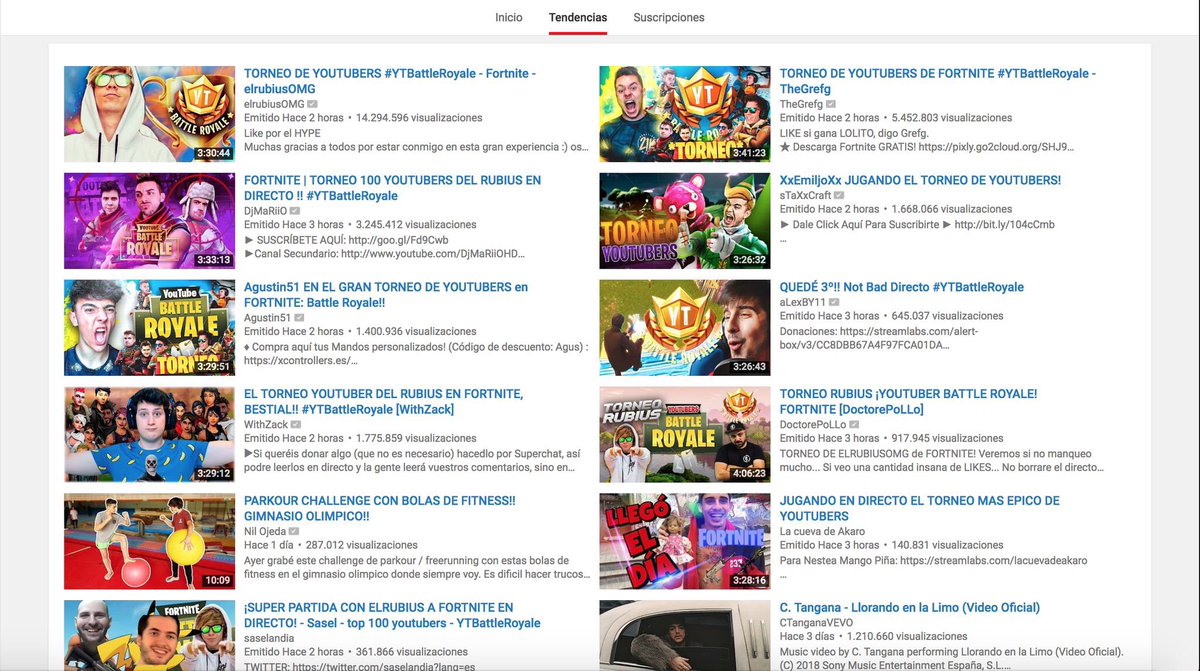Viewport: 1200px width, 671px height.
Task: Click '14.294.596 visualizaciones' view count
Action: pos(419,118)
